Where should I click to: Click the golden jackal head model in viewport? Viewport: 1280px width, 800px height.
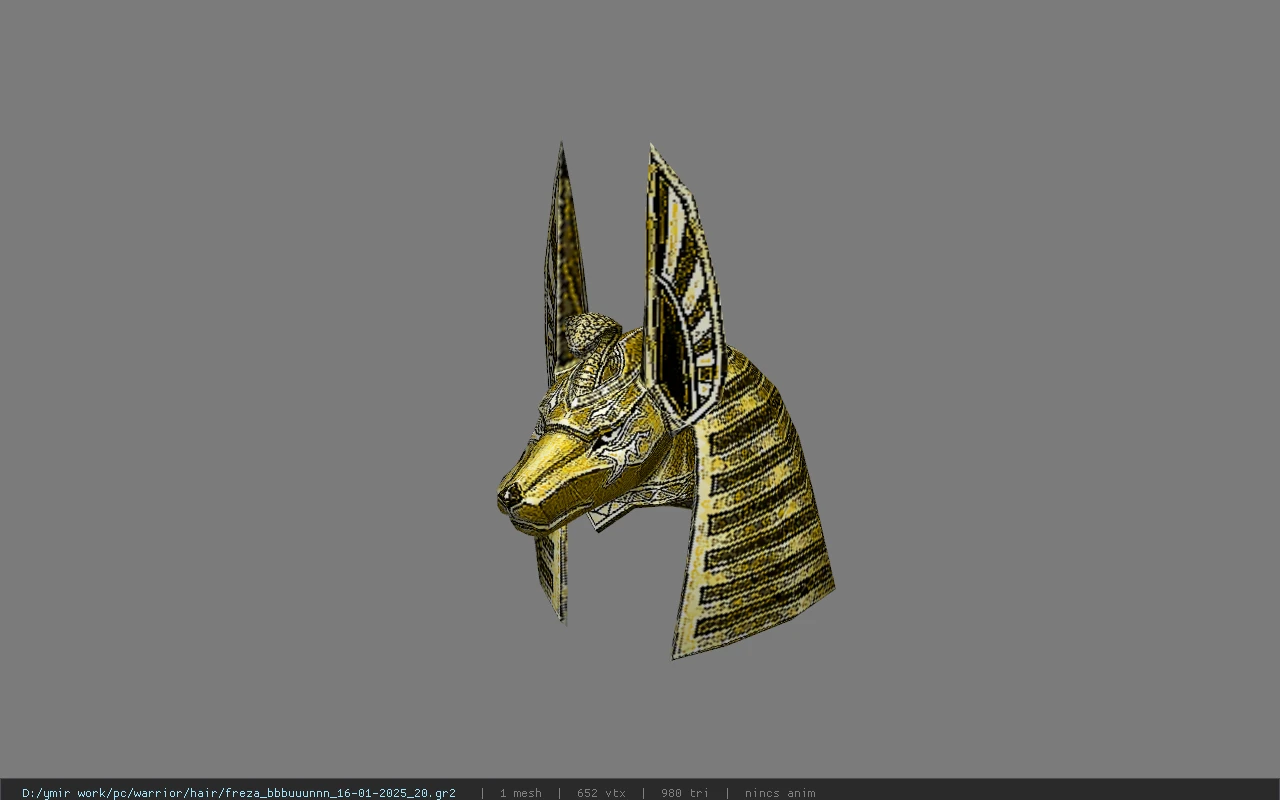click(x=665, y=402)
